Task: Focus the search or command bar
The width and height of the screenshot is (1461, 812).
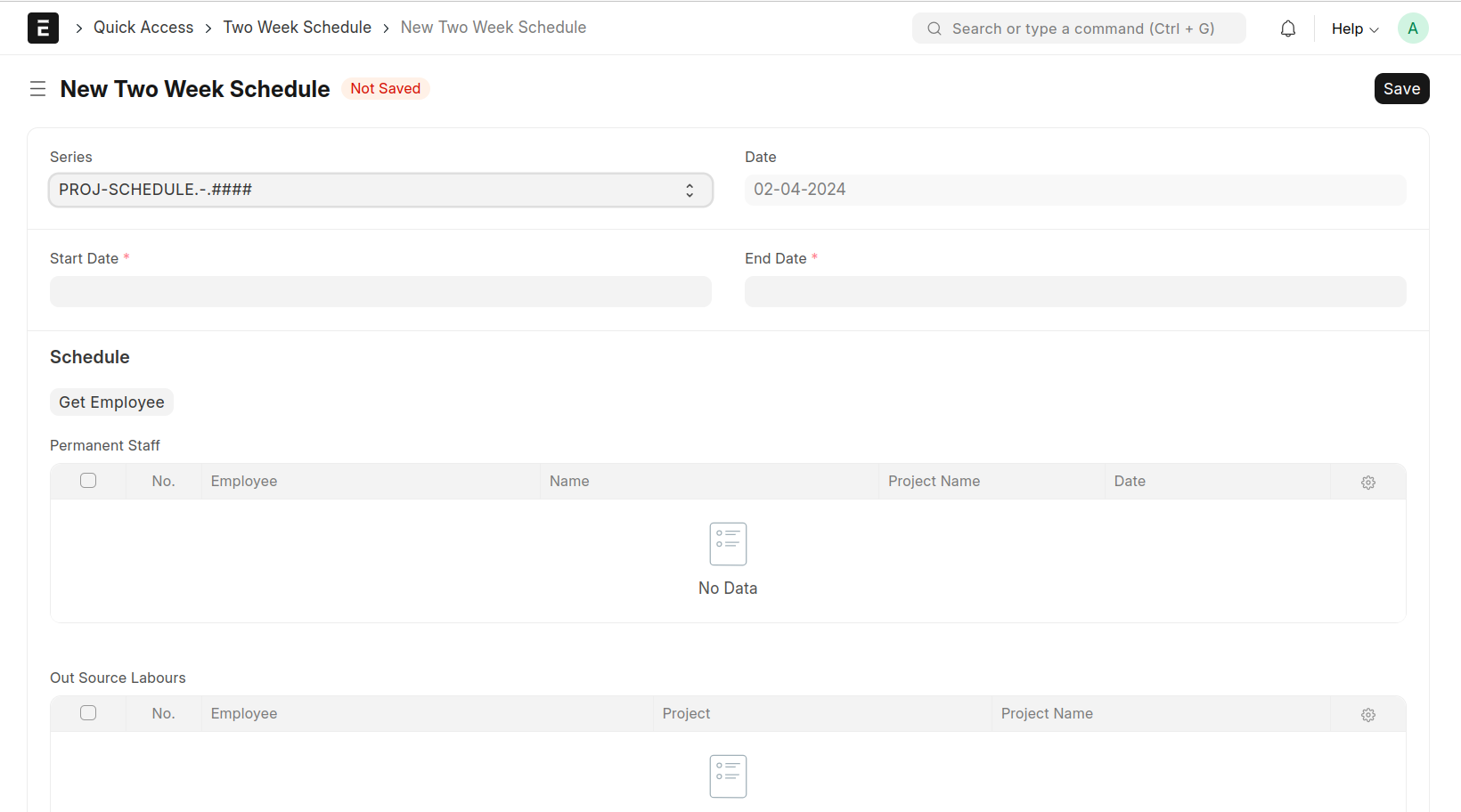Action: 1082,28
